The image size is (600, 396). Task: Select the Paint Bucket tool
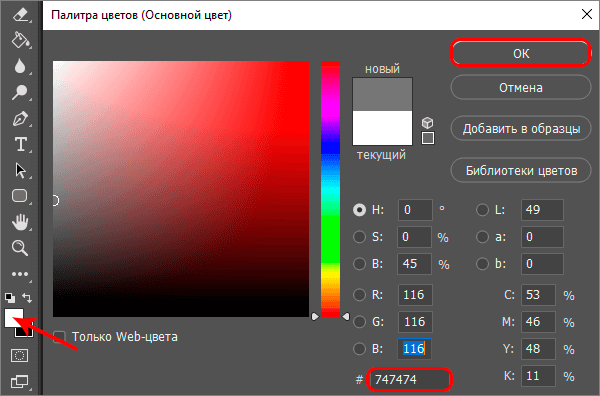tap(20, 40)
